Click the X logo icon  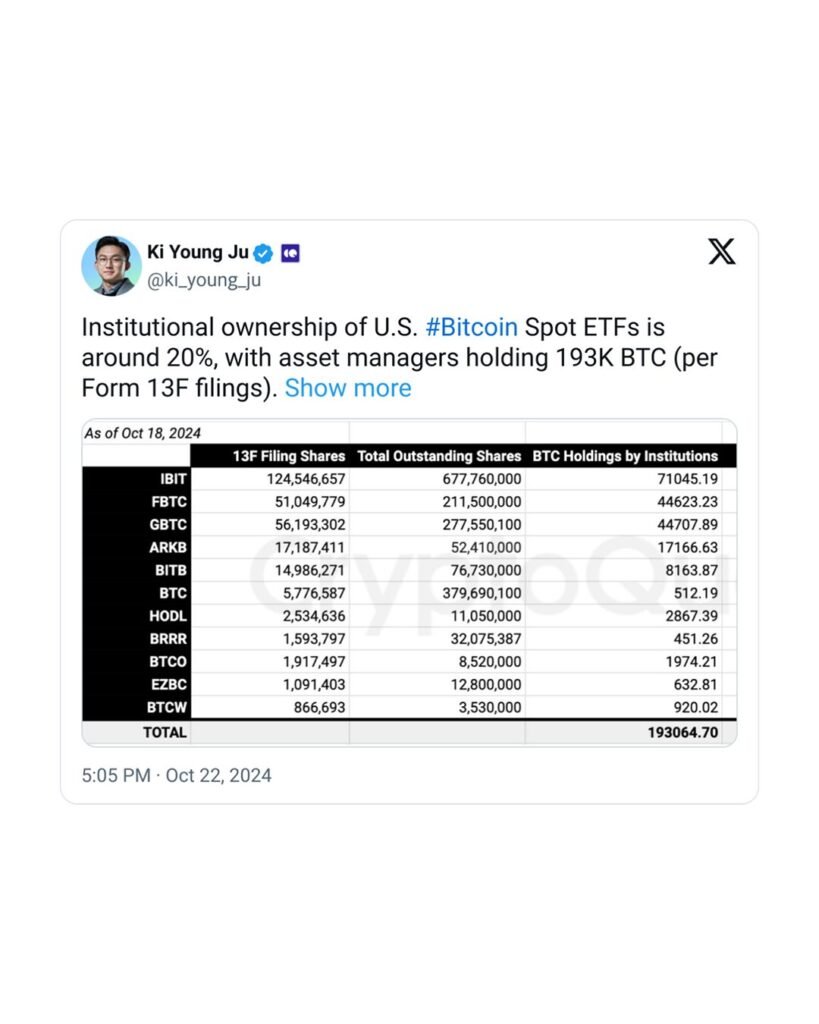(722, 251)
